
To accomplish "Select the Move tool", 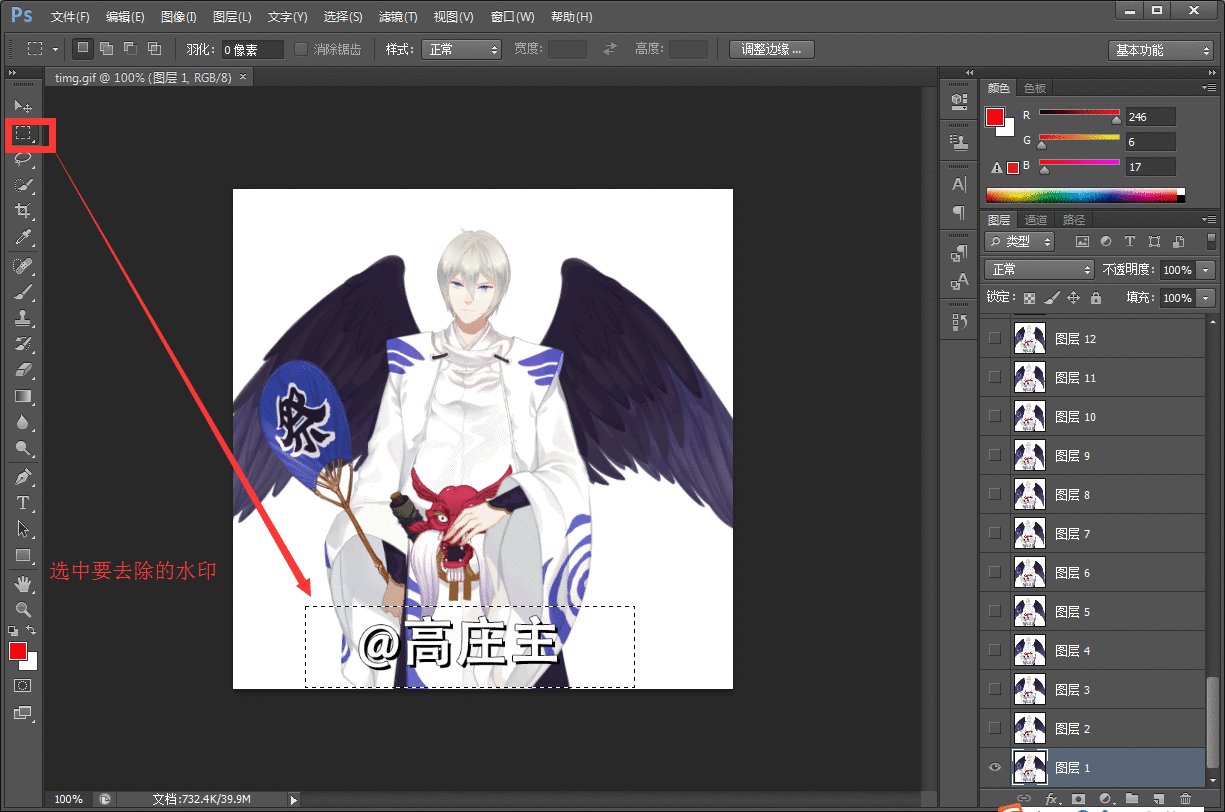I will (x=23, y=106).
